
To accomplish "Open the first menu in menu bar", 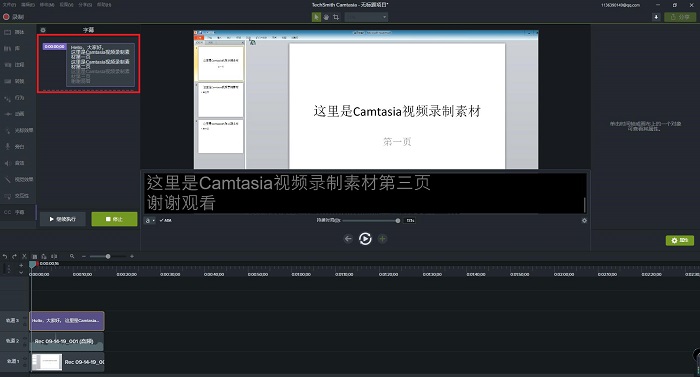I will click(x=9, y=4).
